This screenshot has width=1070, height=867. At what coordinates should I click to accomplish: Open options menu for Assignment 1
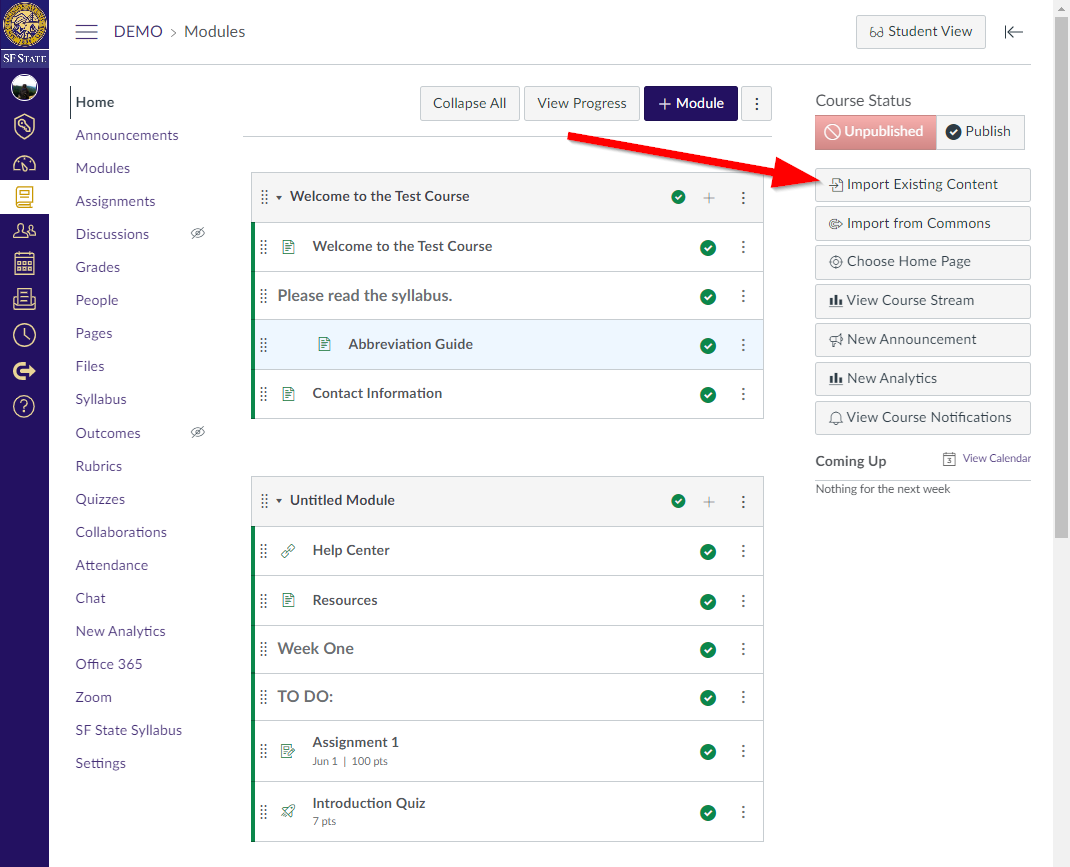pos(743,751)
